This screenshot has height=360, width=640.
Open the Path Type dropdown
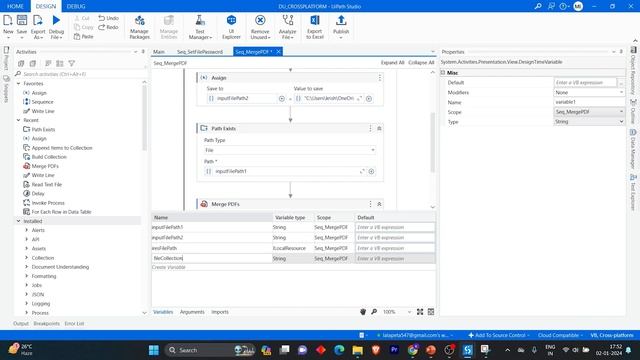tap(290, 150)
